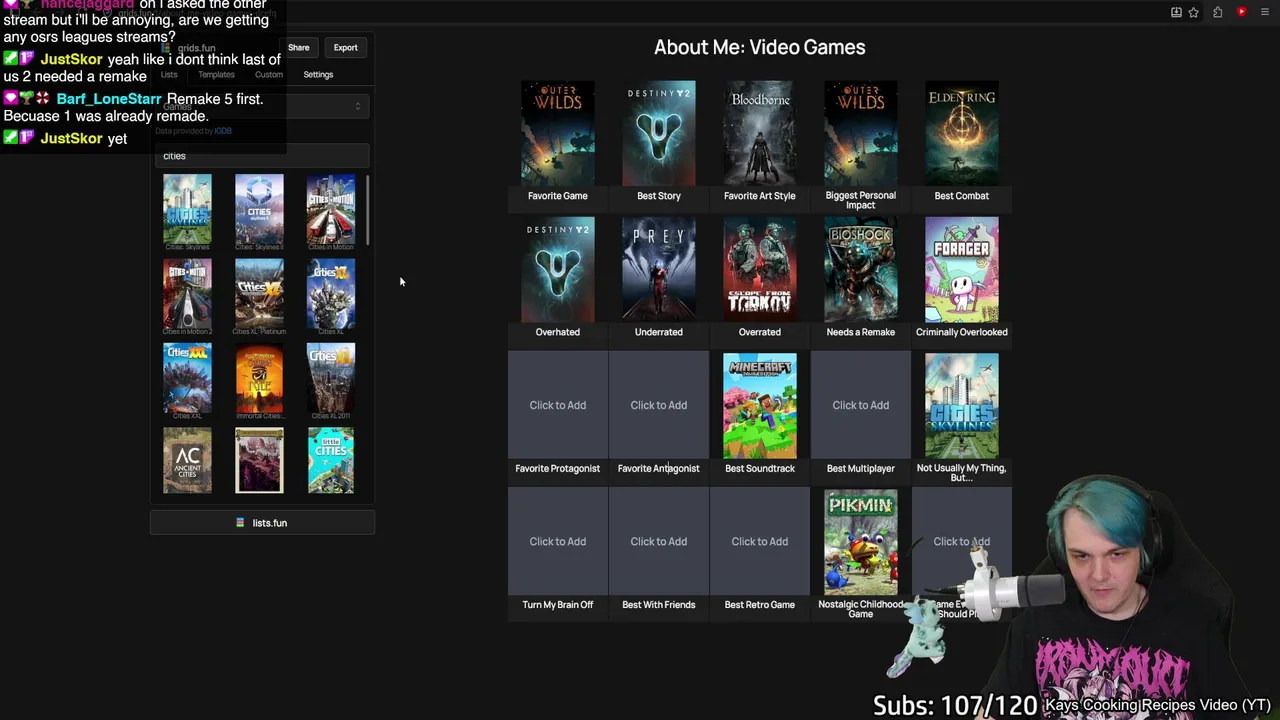This screenshot has width=1280, height=720.
Task: Click to add a Favorite Antagonist
Action: [659, 405]
